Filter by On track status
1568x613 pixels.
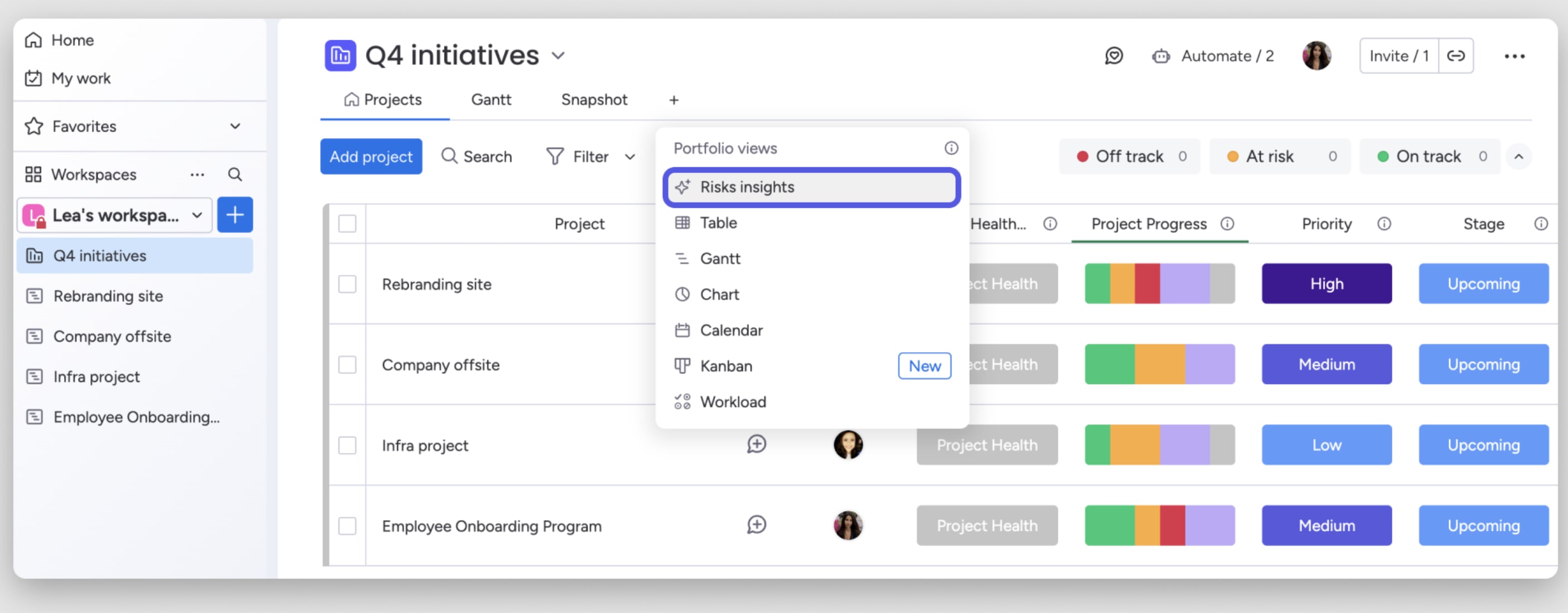pos(1430,157)
